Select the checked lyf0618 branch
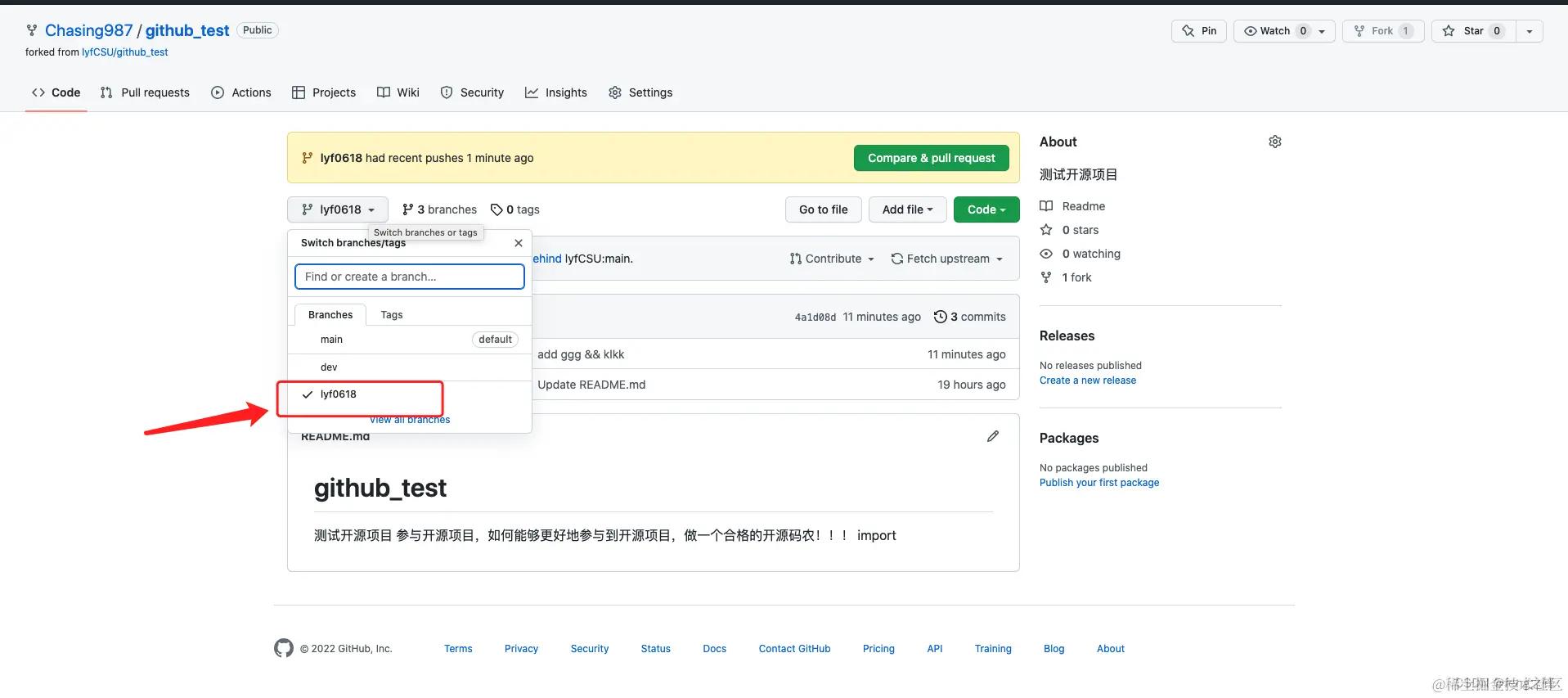Image resolution: width=1568 pixels, height=698 pixels. (410, 394)
